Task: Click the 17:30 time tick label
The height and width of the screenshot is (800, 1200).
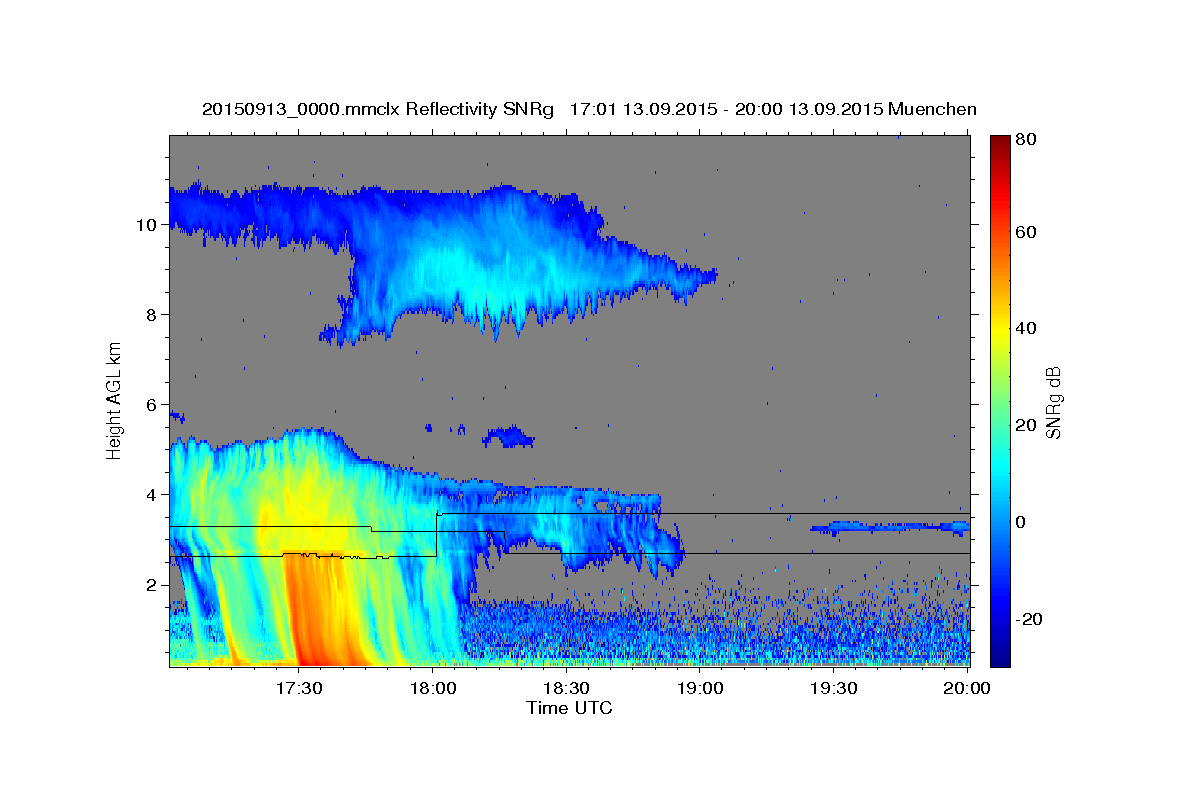Action: (299, 688)
